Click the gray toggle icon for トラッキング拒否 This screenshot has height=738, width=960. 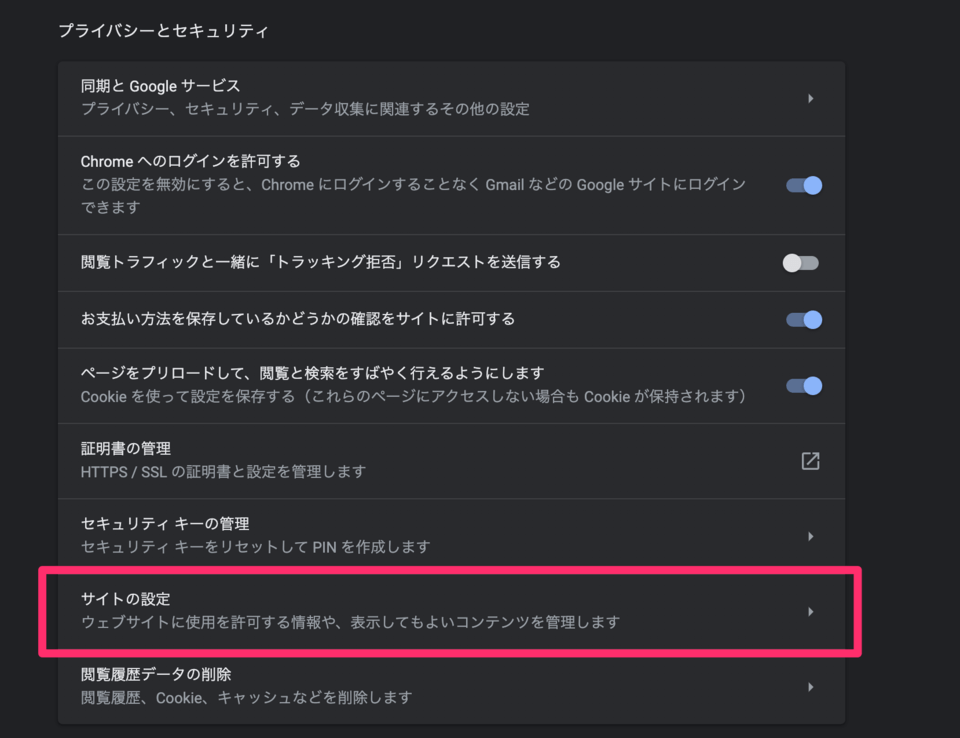tap(803, 262)
